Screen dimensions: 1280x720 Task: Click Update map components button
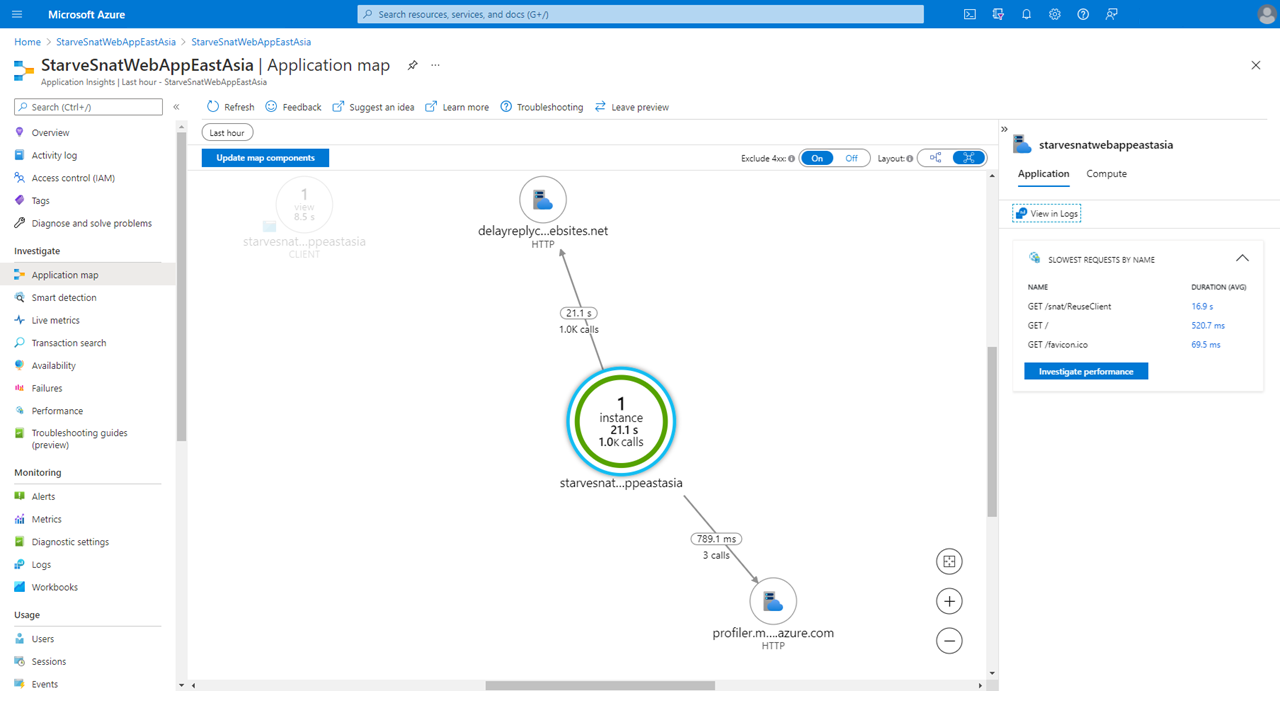(x=265, y=158)
